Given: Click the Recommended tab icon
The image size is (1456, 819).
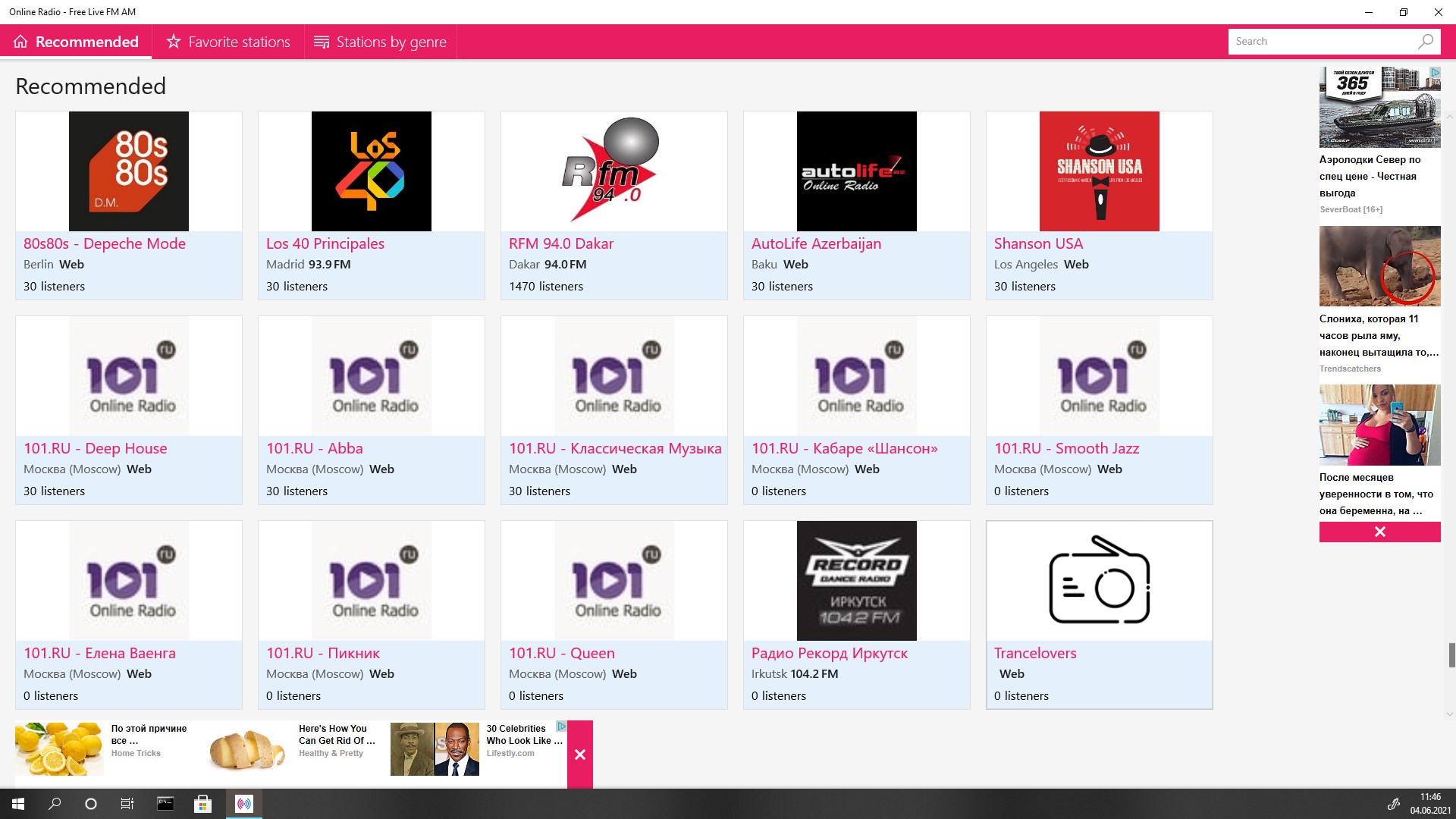Looking at the screenshot, I should [20, 41].
